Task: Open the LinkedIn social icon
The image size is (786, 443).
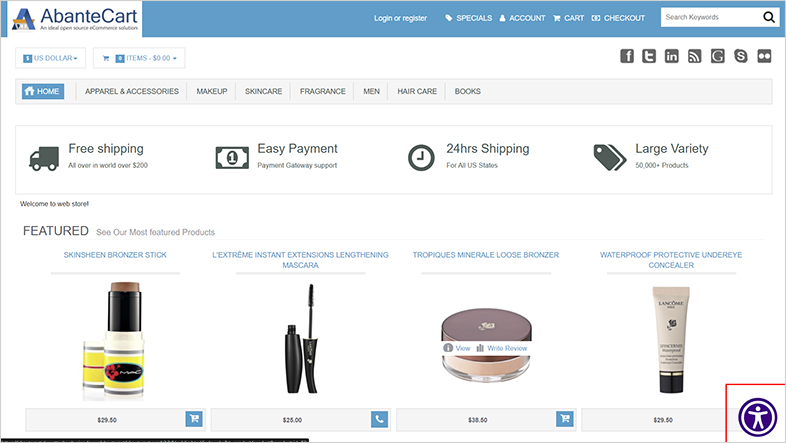Action: click(x=672, y=56)
